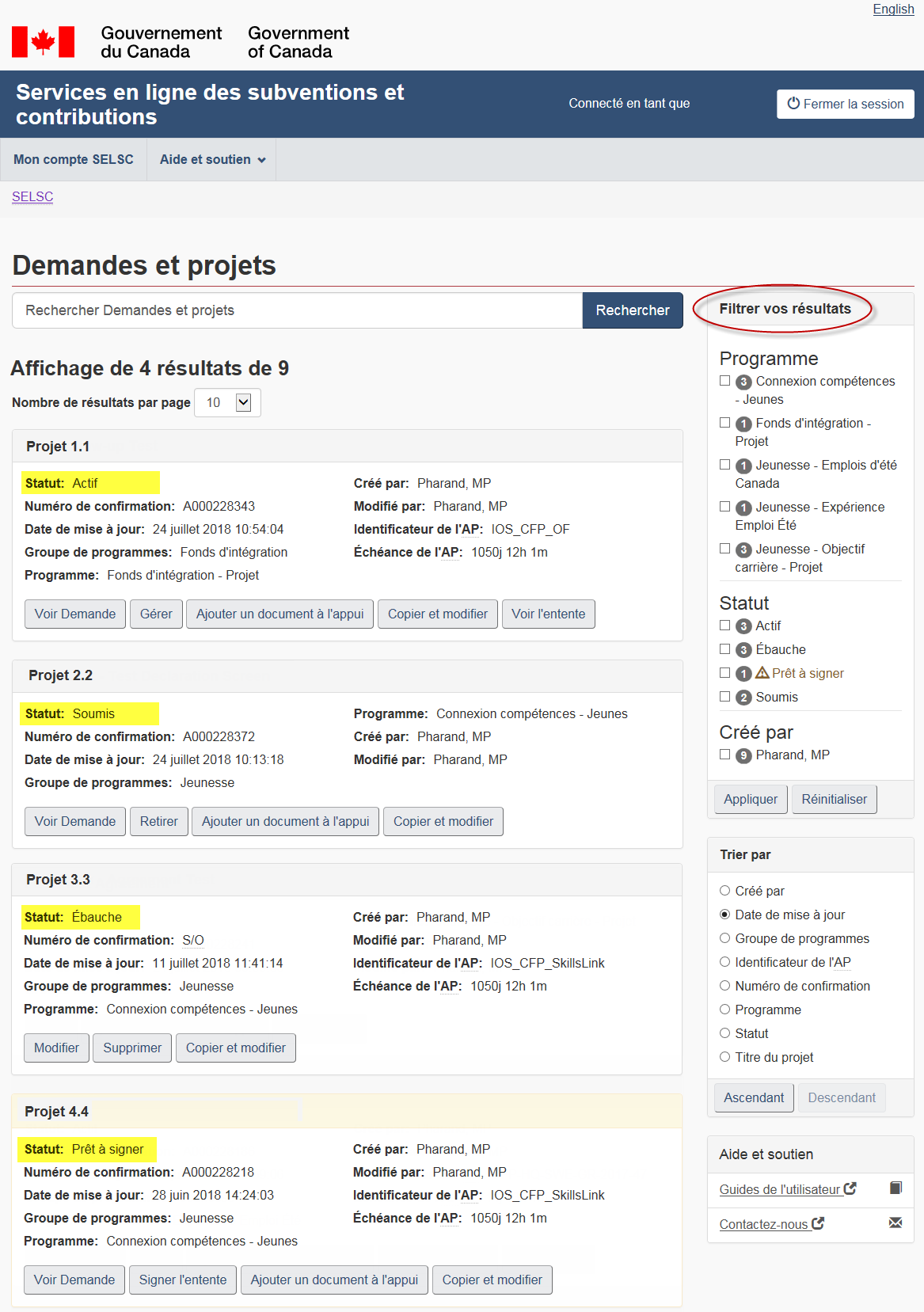Switch language with the English link

(x=893, y=9)
